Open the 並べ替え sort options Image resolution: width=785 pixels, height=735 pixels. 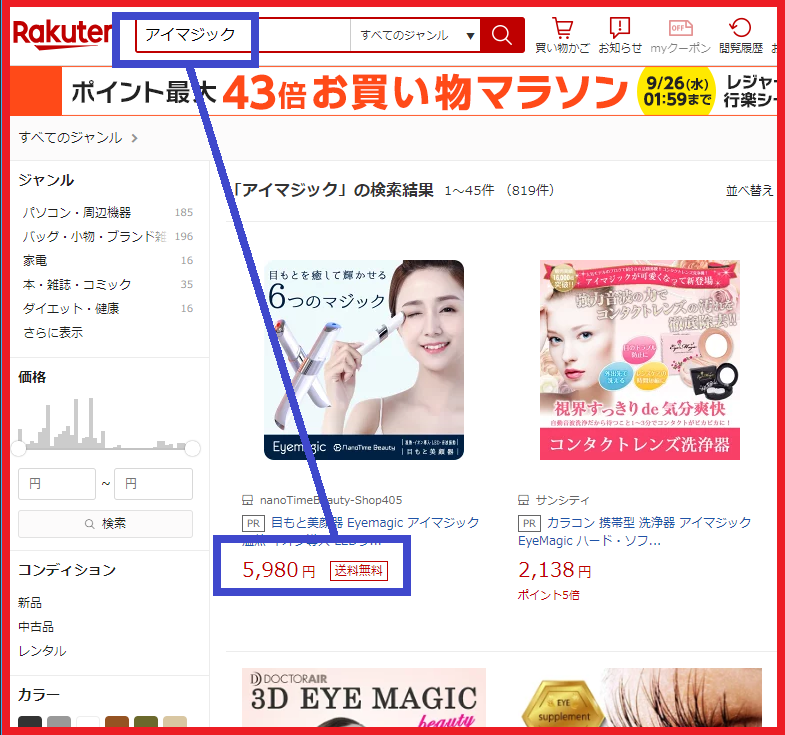[x=749, y=190]
